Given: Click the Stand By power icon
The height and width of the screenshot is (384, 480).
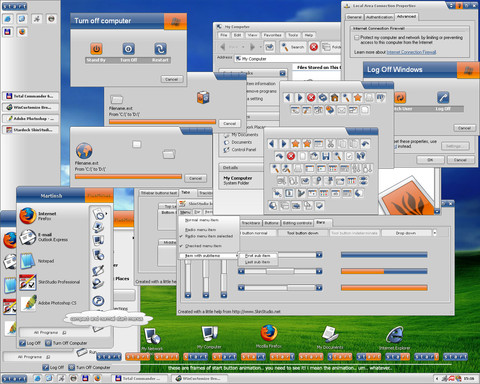Looking at the screenshot, I should [96, 49].
